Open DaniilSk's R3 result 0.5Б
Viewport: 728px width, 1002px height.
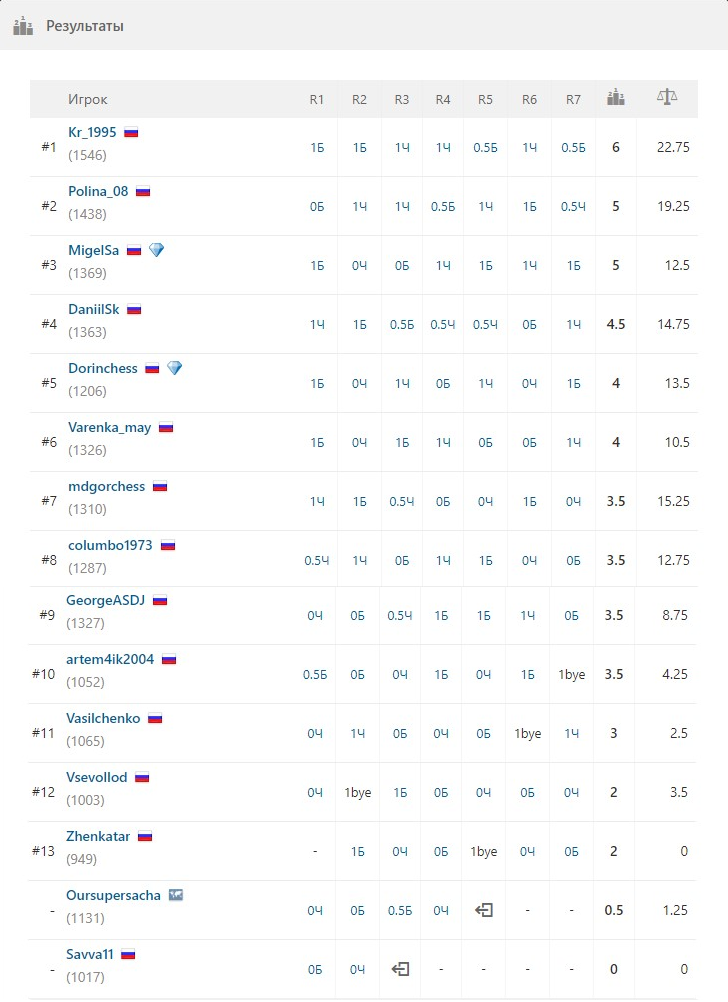(401, 325)
